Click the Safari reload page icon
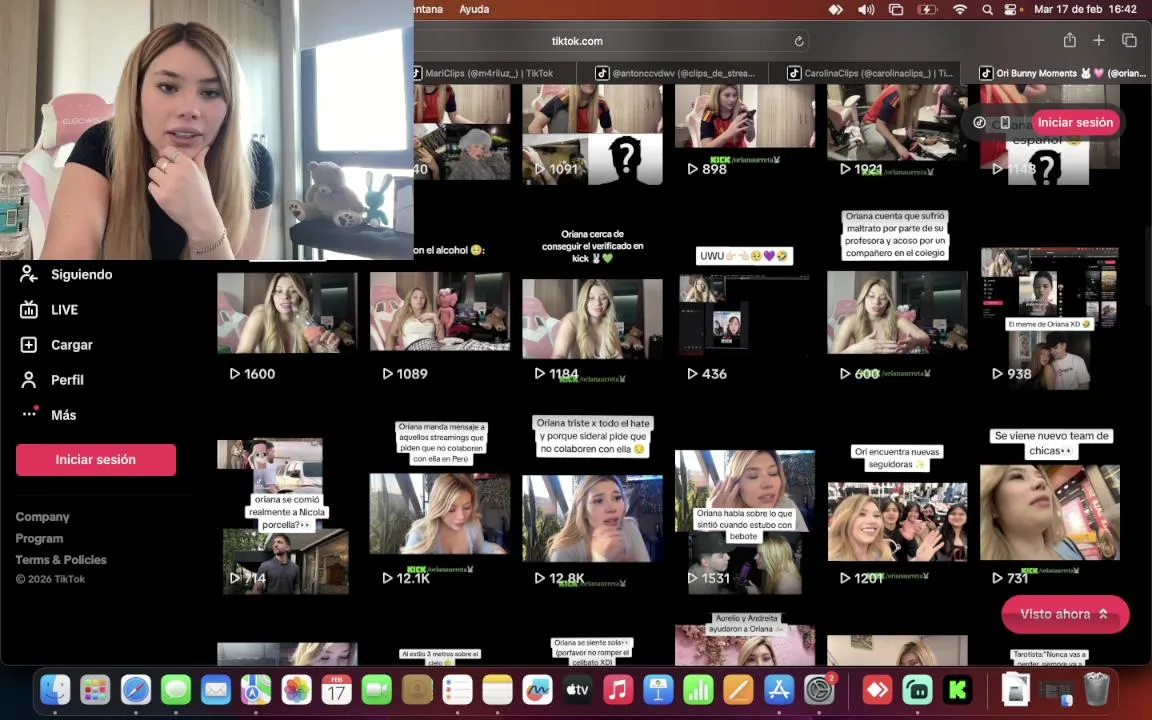This screenshot has height=720, width=1152. pos(799,41)
